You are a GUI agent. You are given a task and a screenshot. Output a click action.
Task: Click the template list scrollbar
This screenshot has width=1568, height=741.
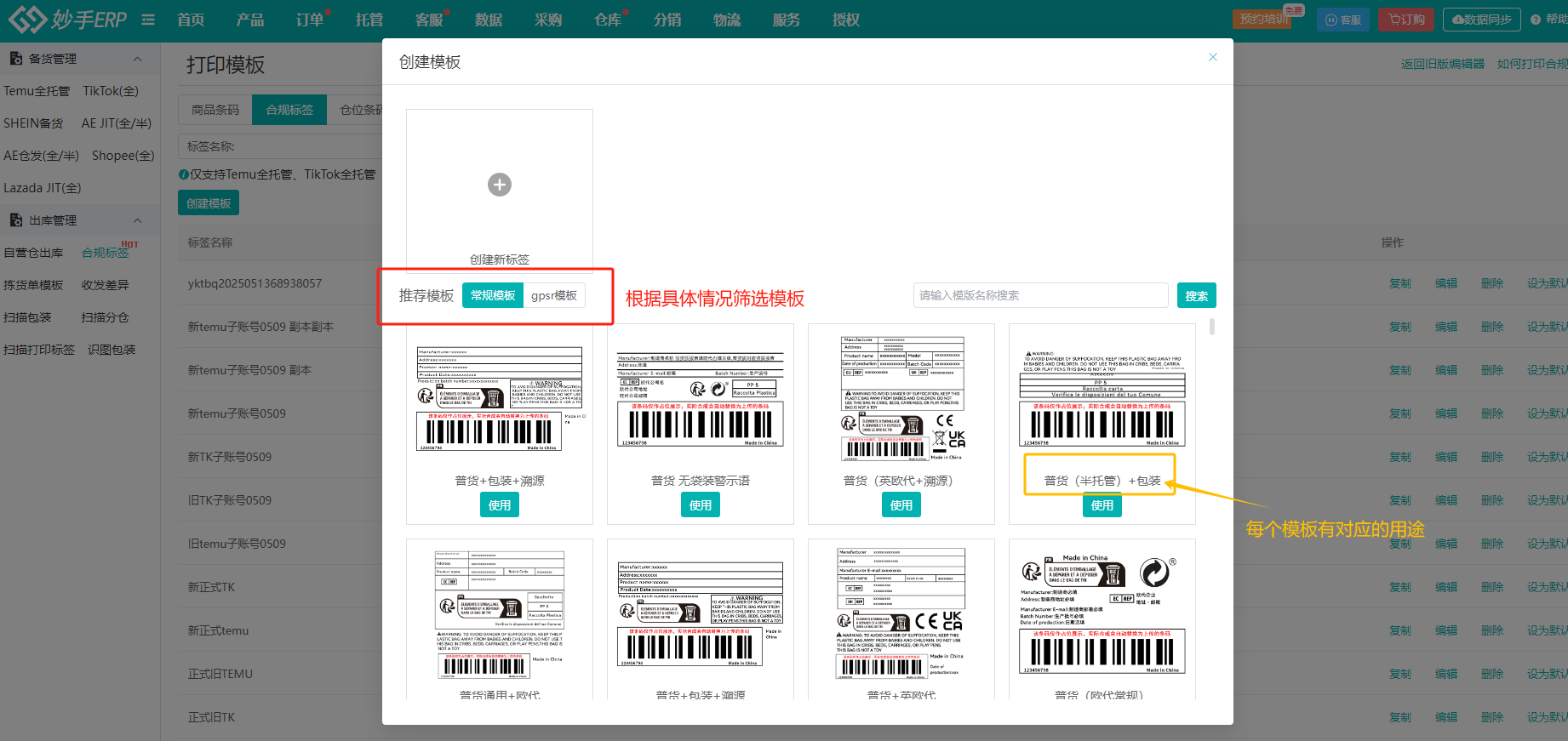[x=1212, y=327]
